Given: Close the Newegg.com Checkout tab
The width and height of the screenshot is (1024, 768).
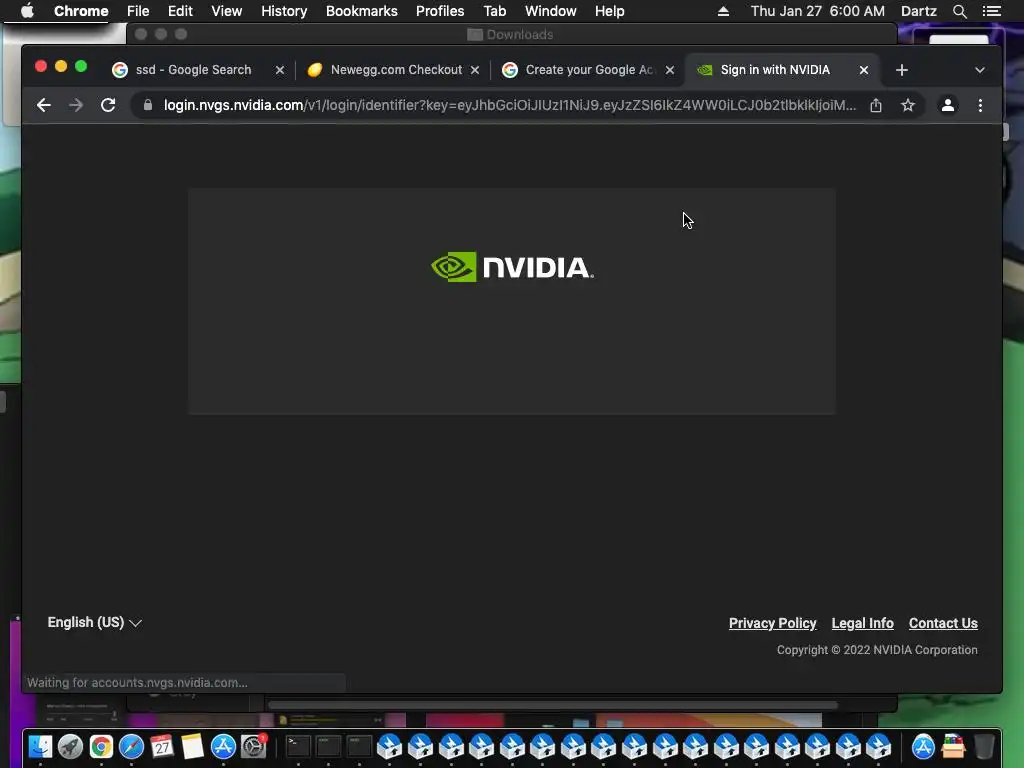Looking at the screenshot, I should (x=475, y=70).
